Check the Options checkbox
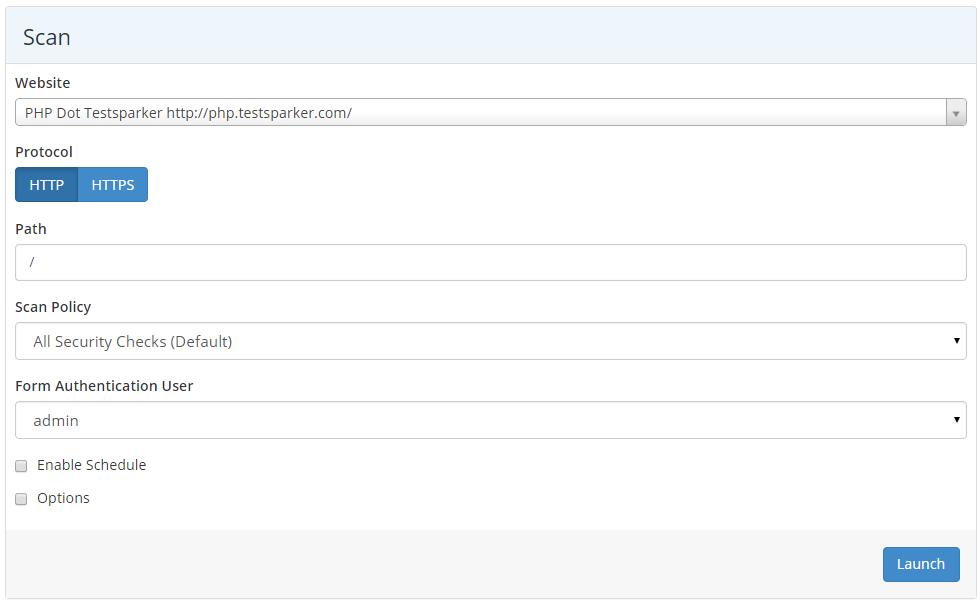980x602 pixels. 21,499
